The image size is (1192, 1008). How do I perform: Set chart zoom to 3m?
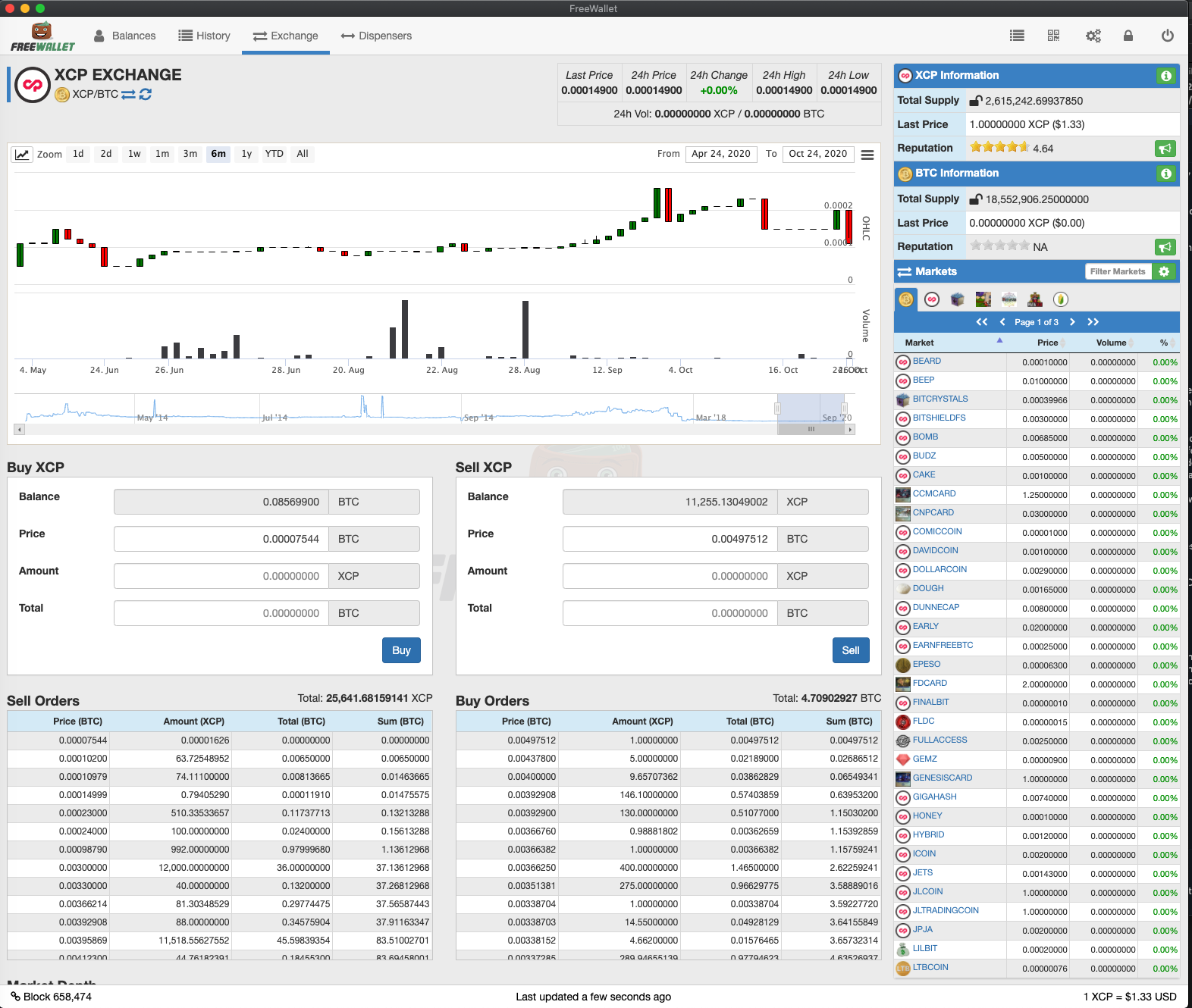pos(190,154)
